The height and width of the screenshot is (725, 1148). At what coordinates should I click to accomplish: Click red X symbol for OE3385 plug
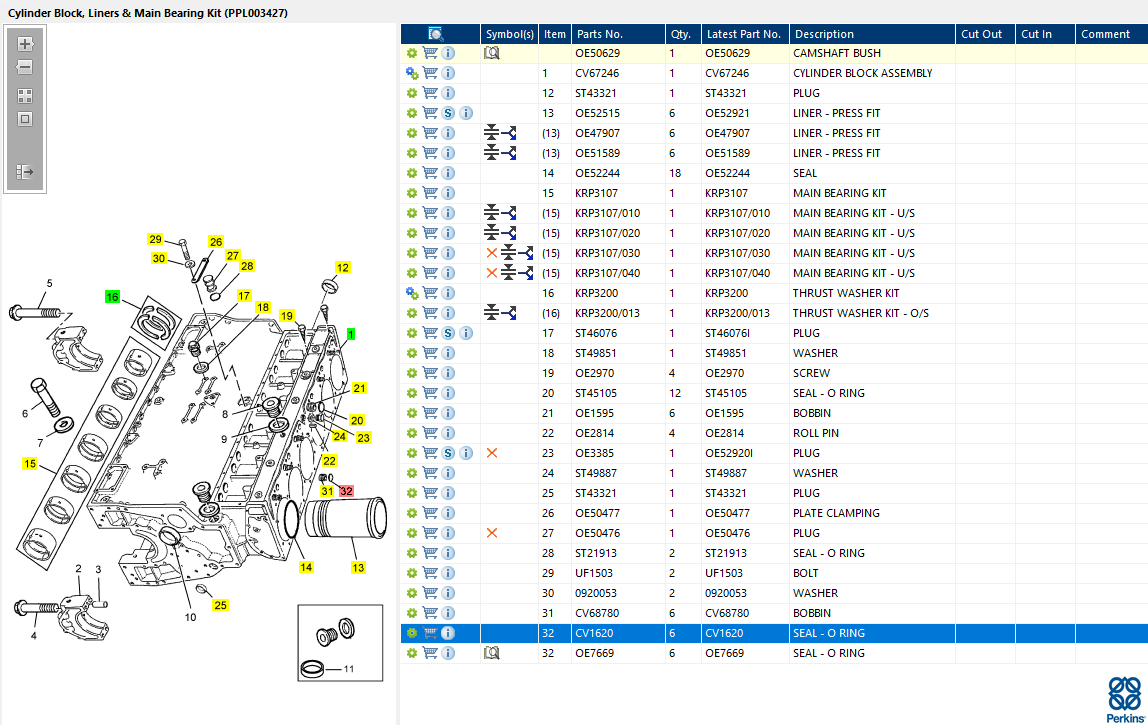492,453
